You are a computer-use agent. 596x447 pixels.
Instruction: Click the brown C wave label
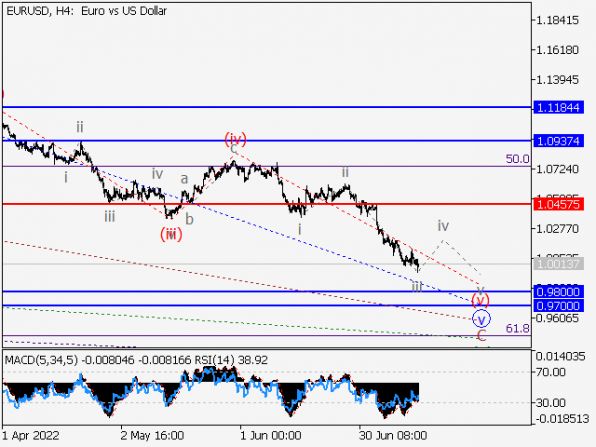[481, 336]
